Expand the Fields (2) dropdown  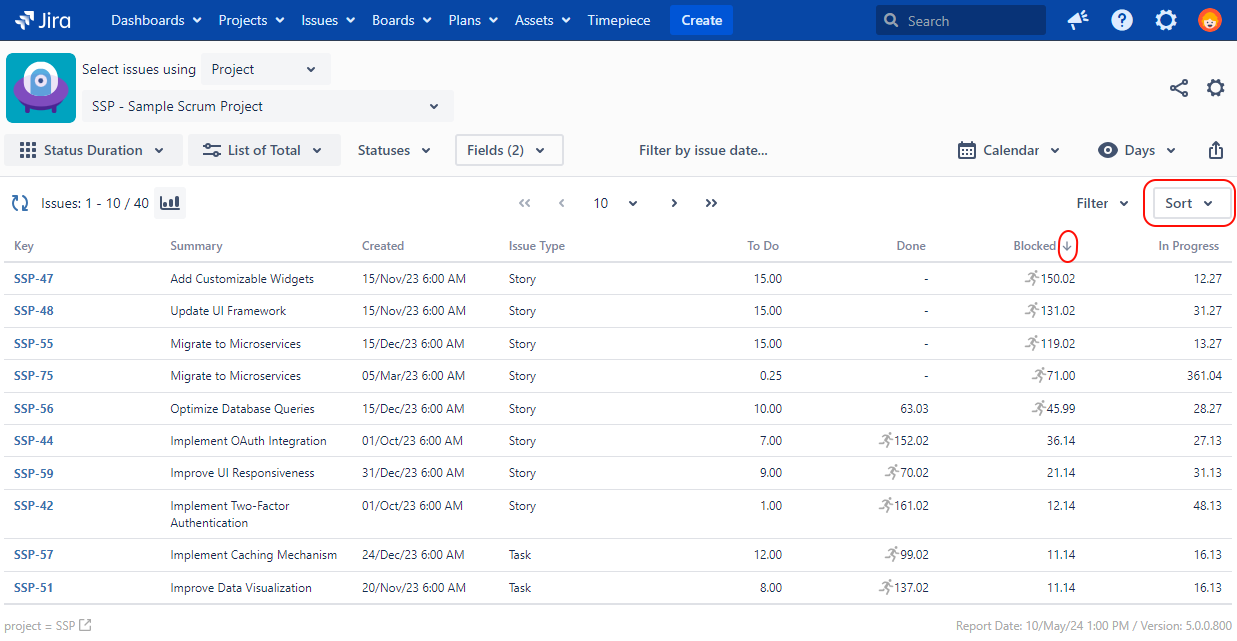[x=509, y=150]
